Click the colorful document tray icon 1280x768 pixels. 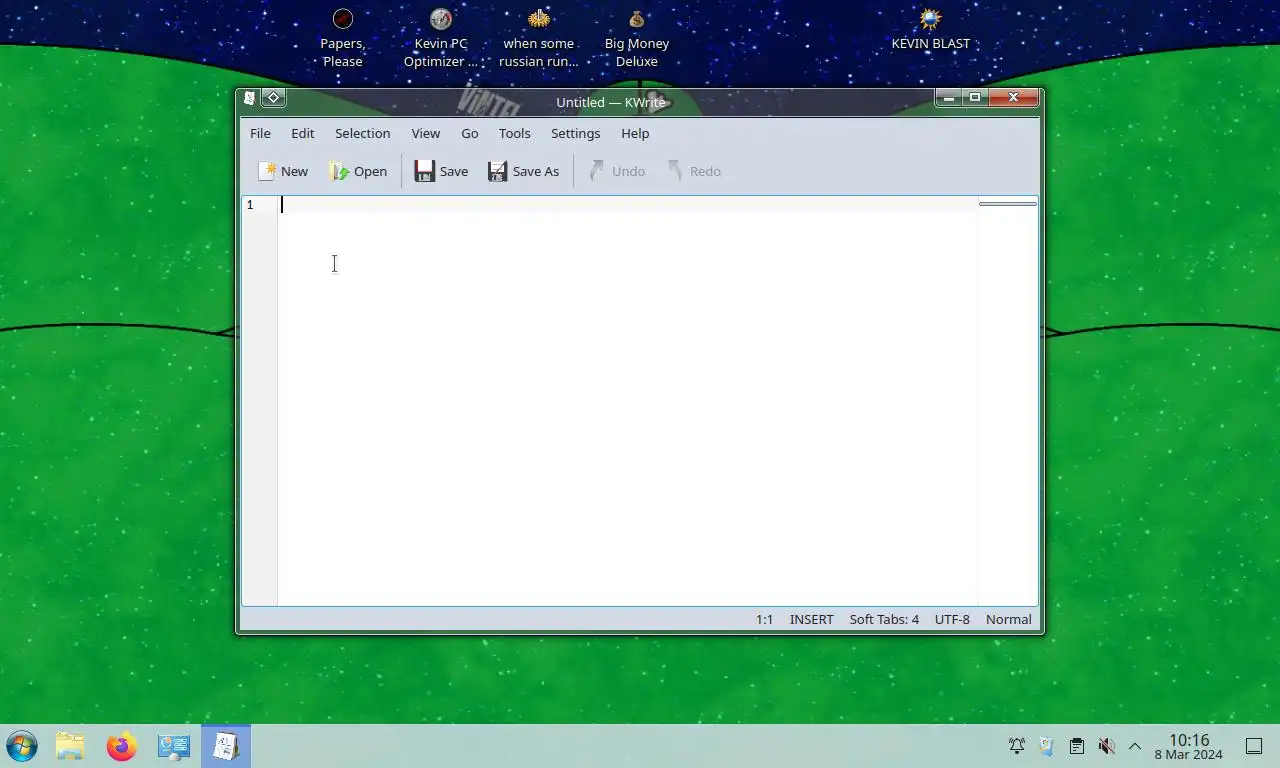click(x=1046, y=746)
